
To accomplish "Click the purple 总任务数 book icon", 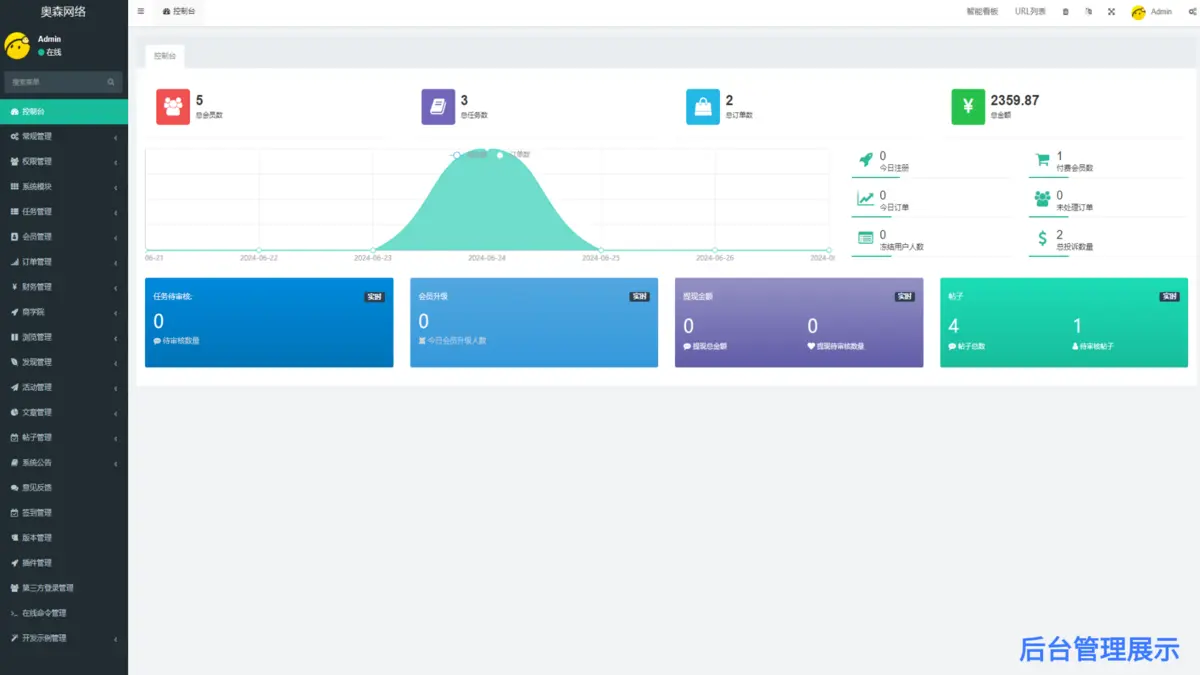I will click(438, 106).
